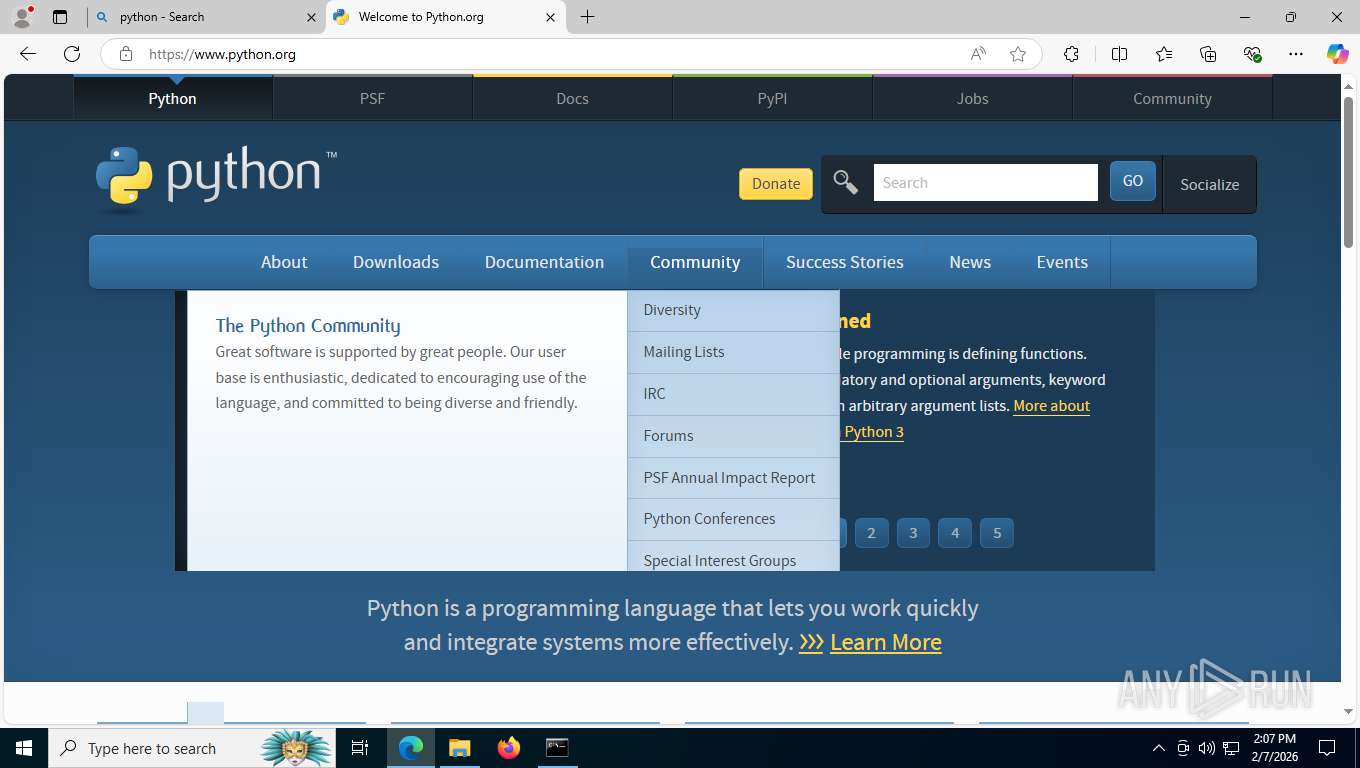Viewport: 1360px width, 768px height.
Task: Click the Python logo
Action: point(216,179)
